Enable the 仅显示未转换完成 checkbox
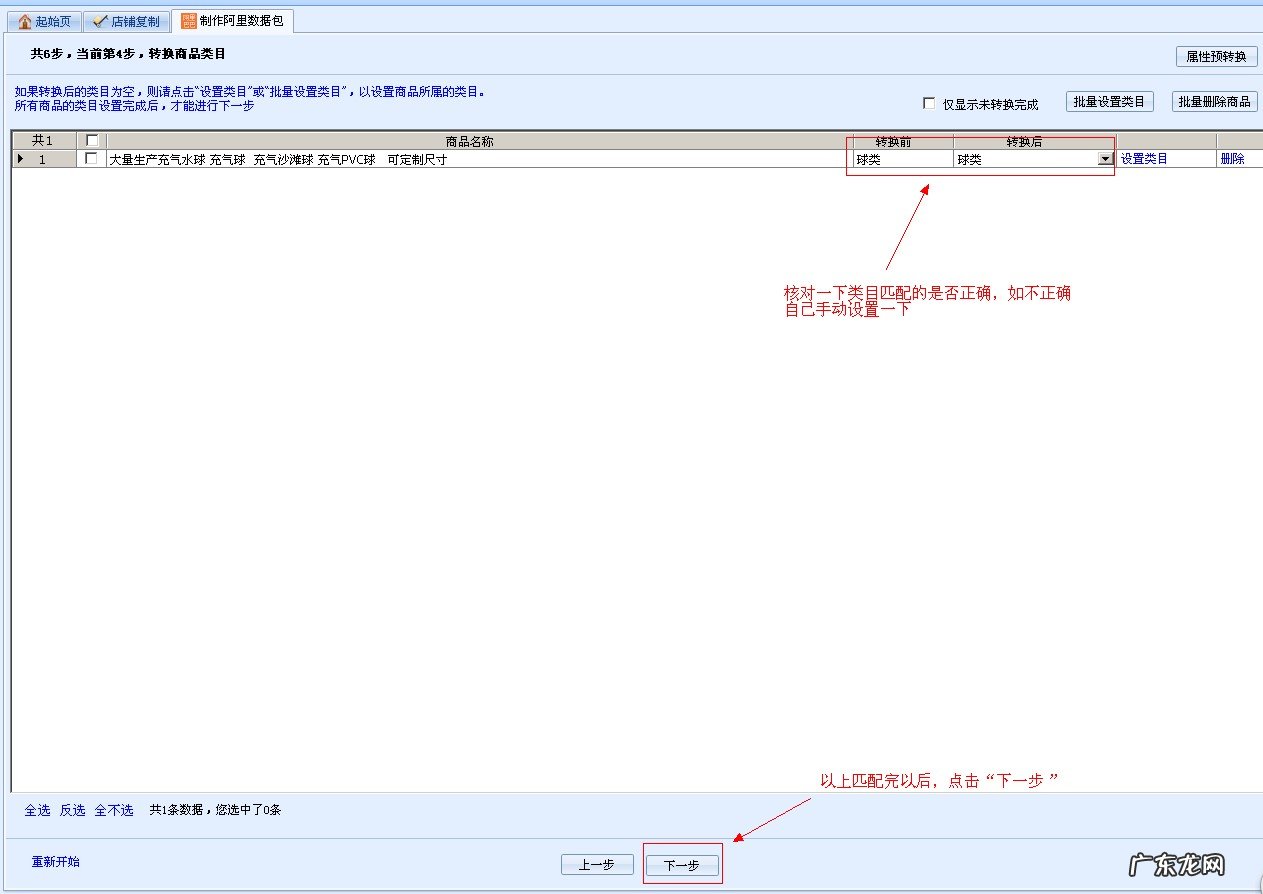Image resolution: width=1263 pixels, height=894 pixels. [x=929, y=103]
